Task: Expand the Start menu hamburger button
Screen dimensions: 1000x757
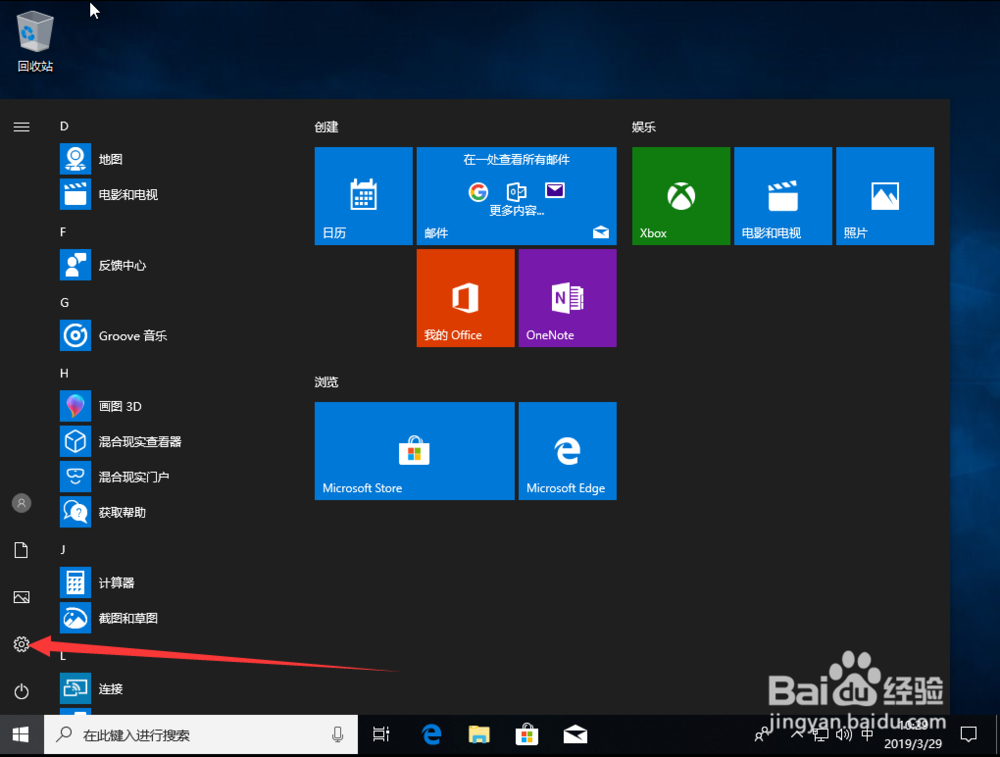Action: [22, 127]
